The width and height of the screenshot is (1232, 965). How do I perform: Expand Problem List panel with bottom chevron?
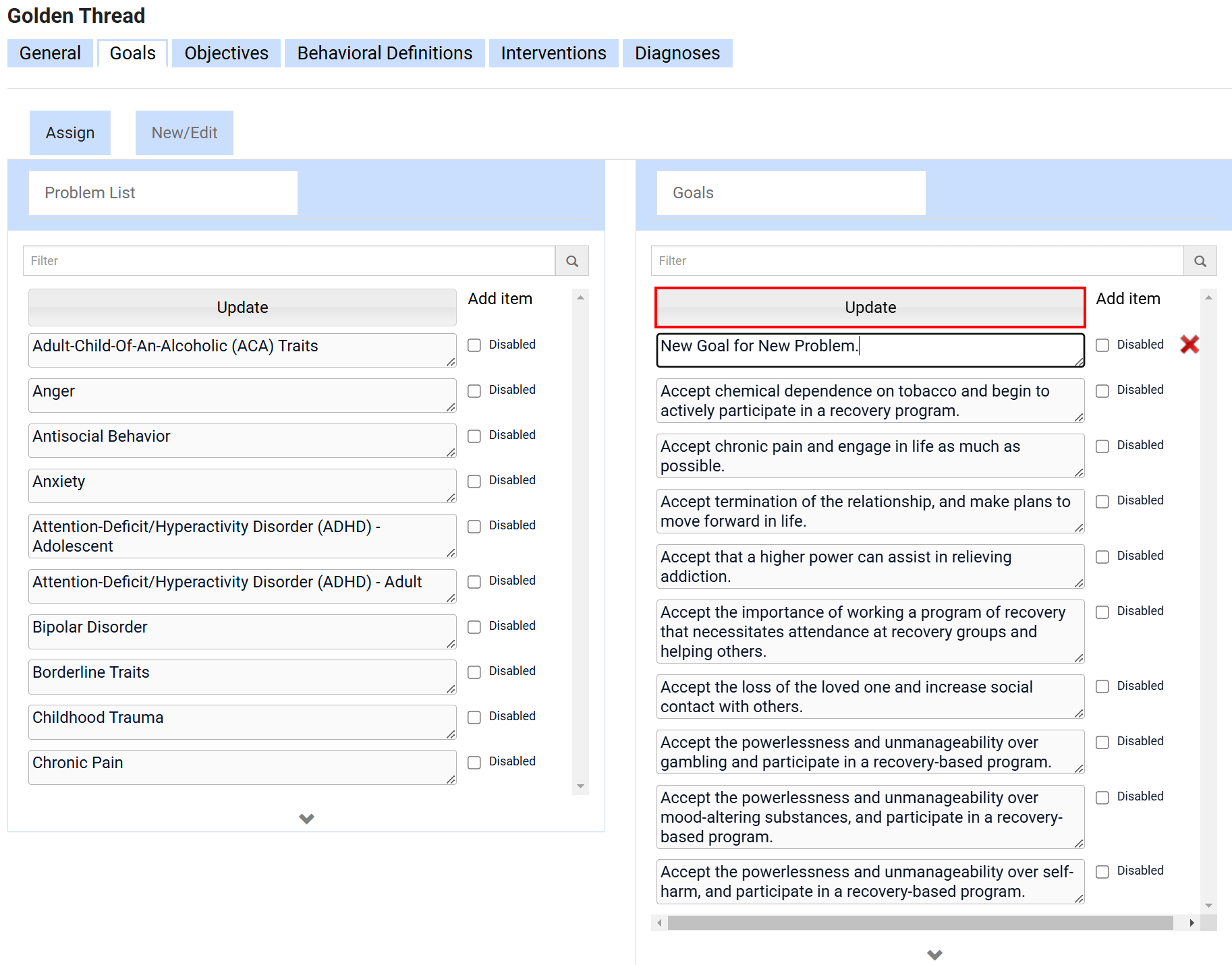click(306, 819)
